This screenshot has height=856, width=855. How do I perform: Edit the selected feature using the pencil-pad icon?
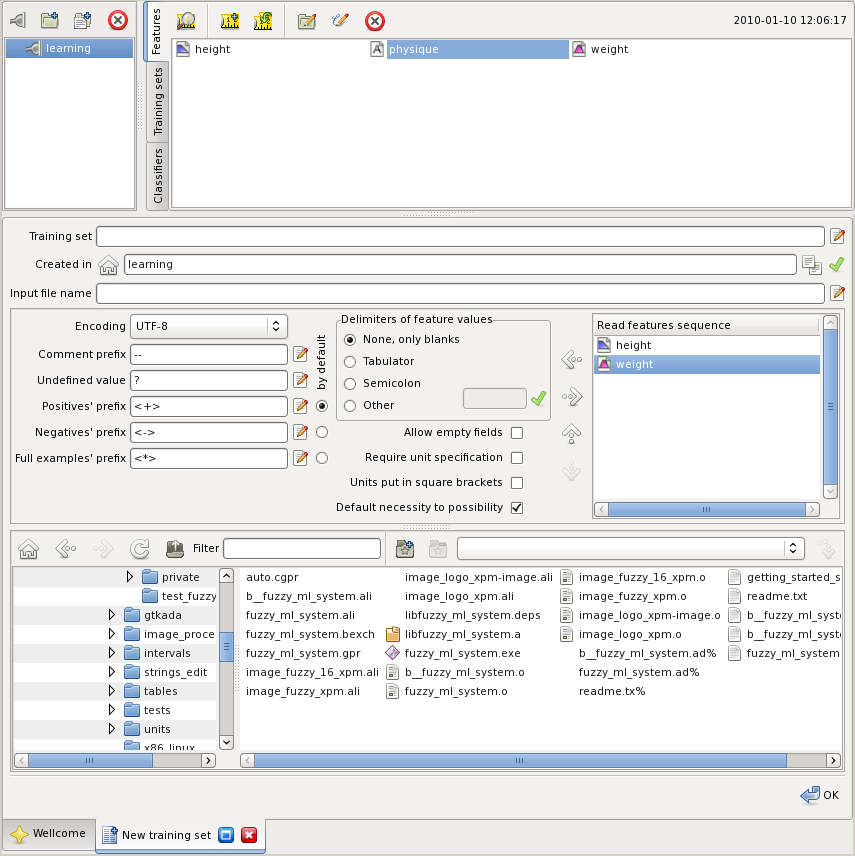[307, 20]
